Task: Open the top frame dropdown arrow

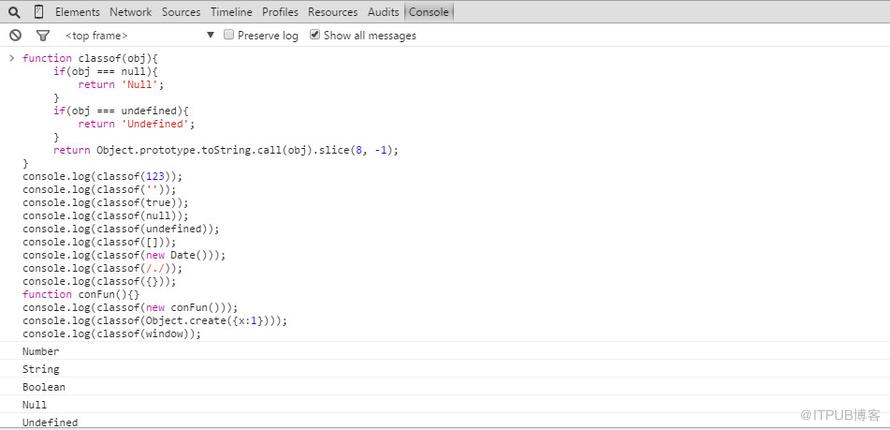Action: point(210,35)
